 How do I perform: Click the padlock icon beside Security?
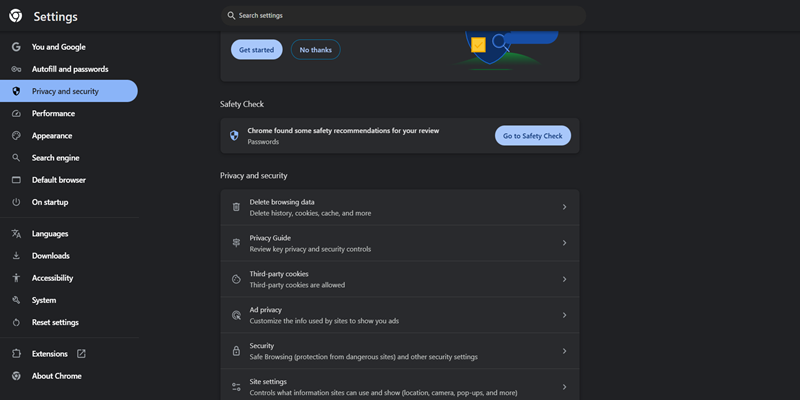pos(236,351)
